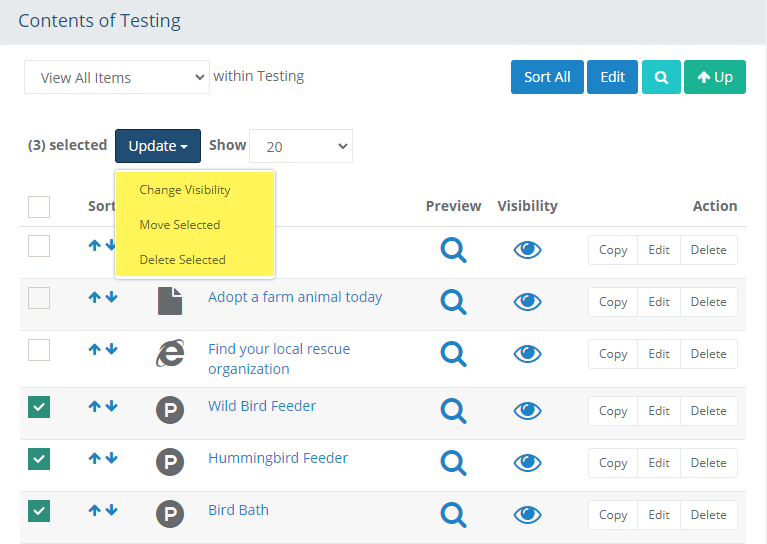Toggle visibility of Hummingbird Feeder
Image resolution: width=767 pixels, height=544 pixels.
tap(527, 462)
